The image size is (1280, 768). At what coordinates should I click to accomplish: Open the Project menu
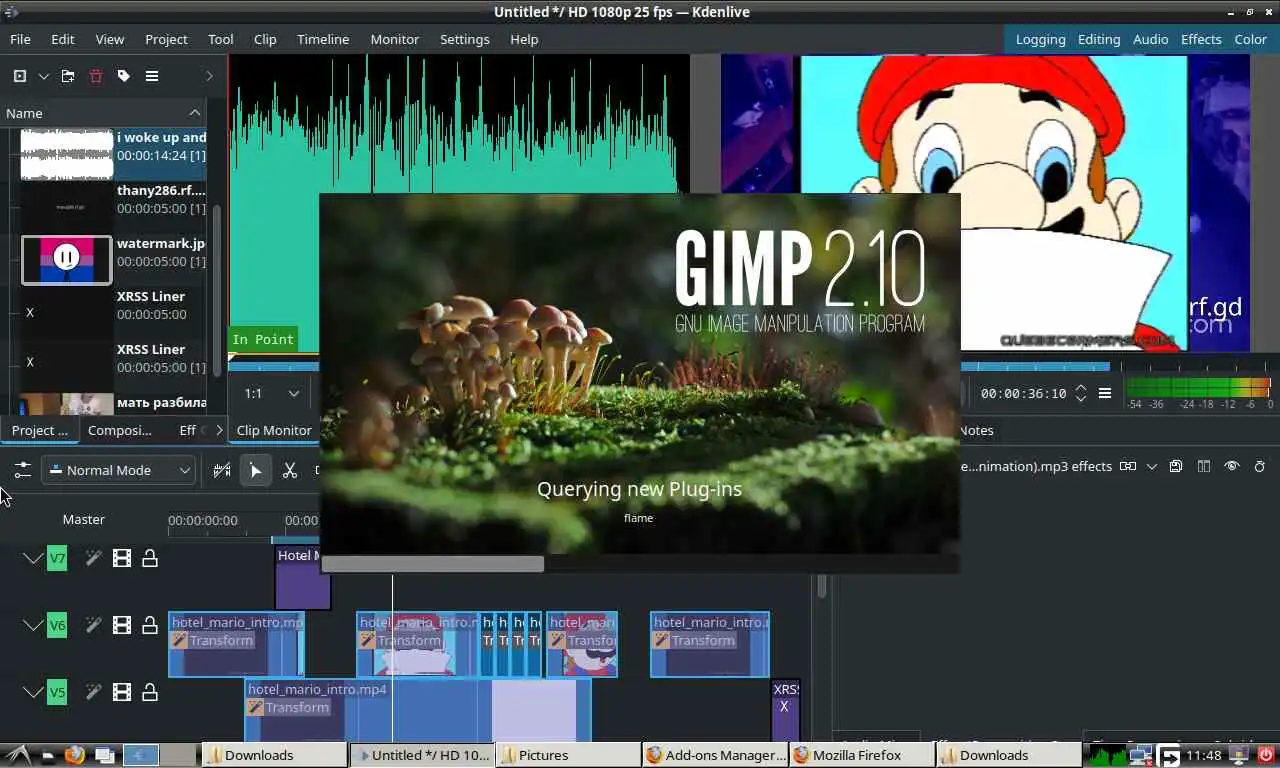pos(166,39)
